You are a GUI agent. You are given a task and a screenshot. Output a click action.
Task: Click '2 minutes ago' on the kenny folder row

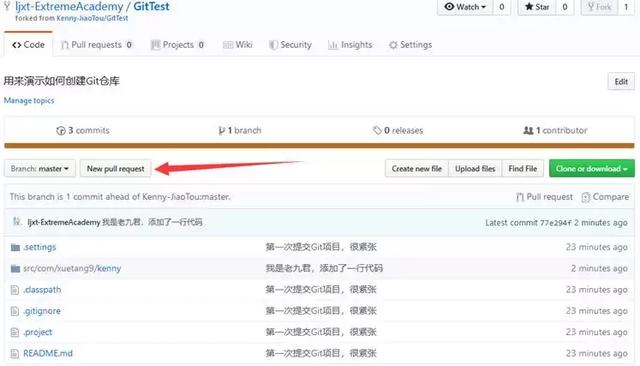[x=599, y=268]
